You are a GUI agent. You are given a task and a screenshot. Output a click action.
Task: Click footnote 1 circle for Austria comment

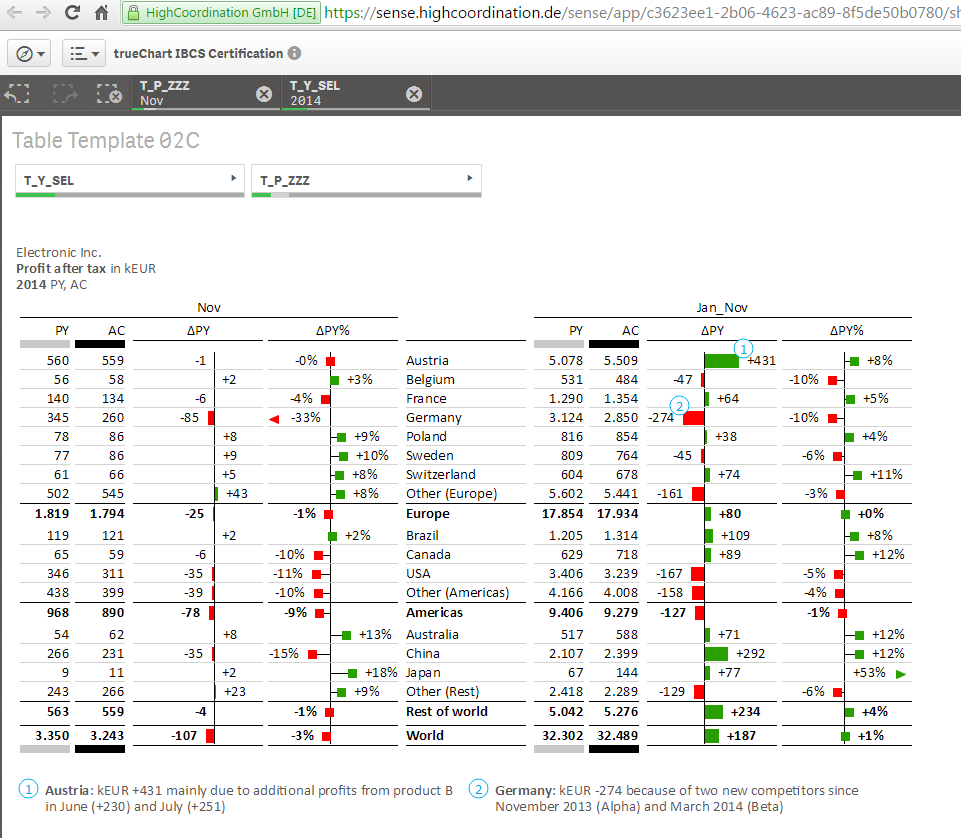pyautogui.click(x=28, y=788)
